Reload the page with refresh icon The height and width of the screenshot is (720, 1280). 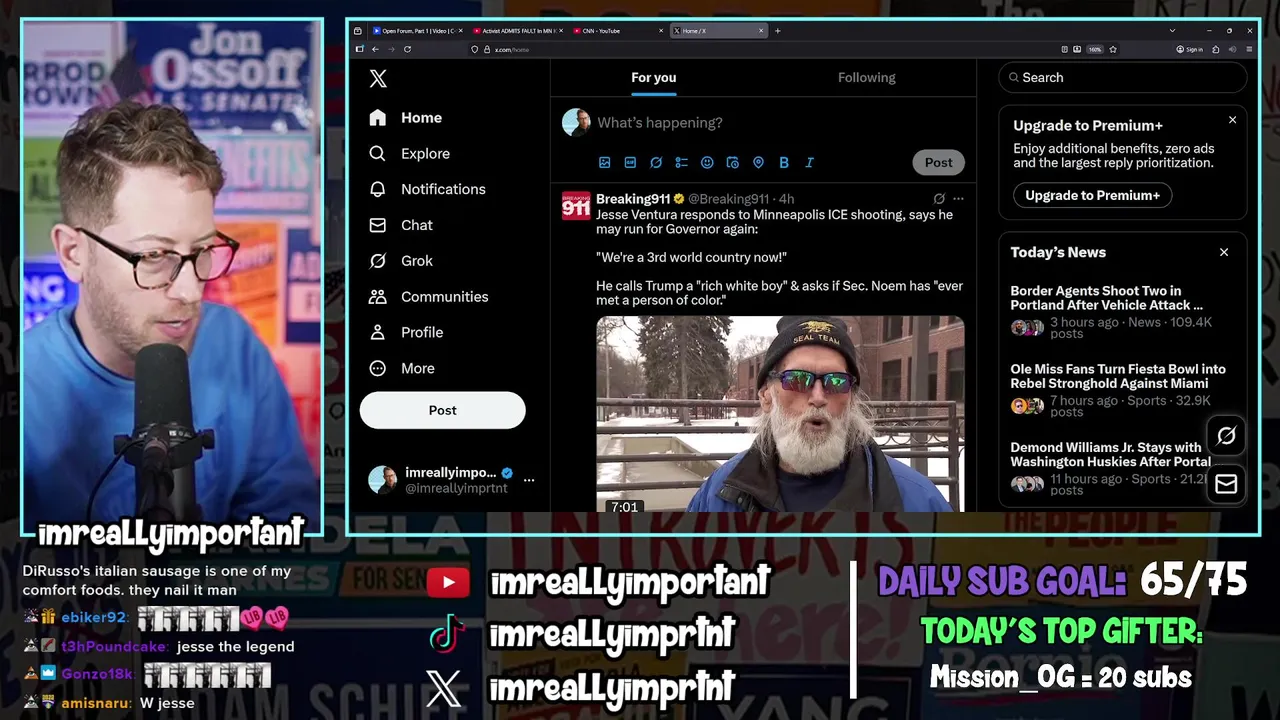(407, 49)
